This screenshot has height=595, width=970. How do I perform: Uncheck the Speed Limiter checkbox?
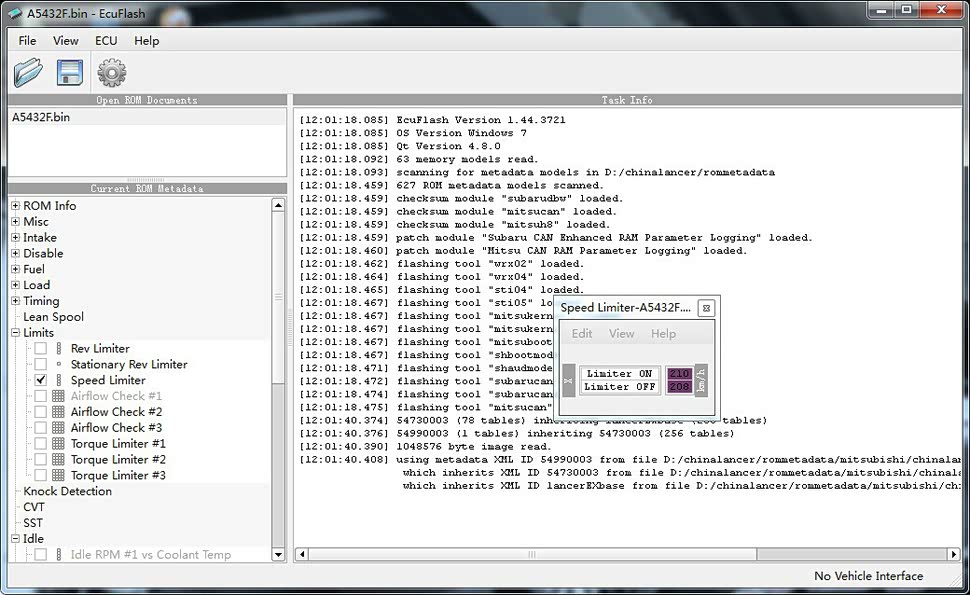[41, 381]
